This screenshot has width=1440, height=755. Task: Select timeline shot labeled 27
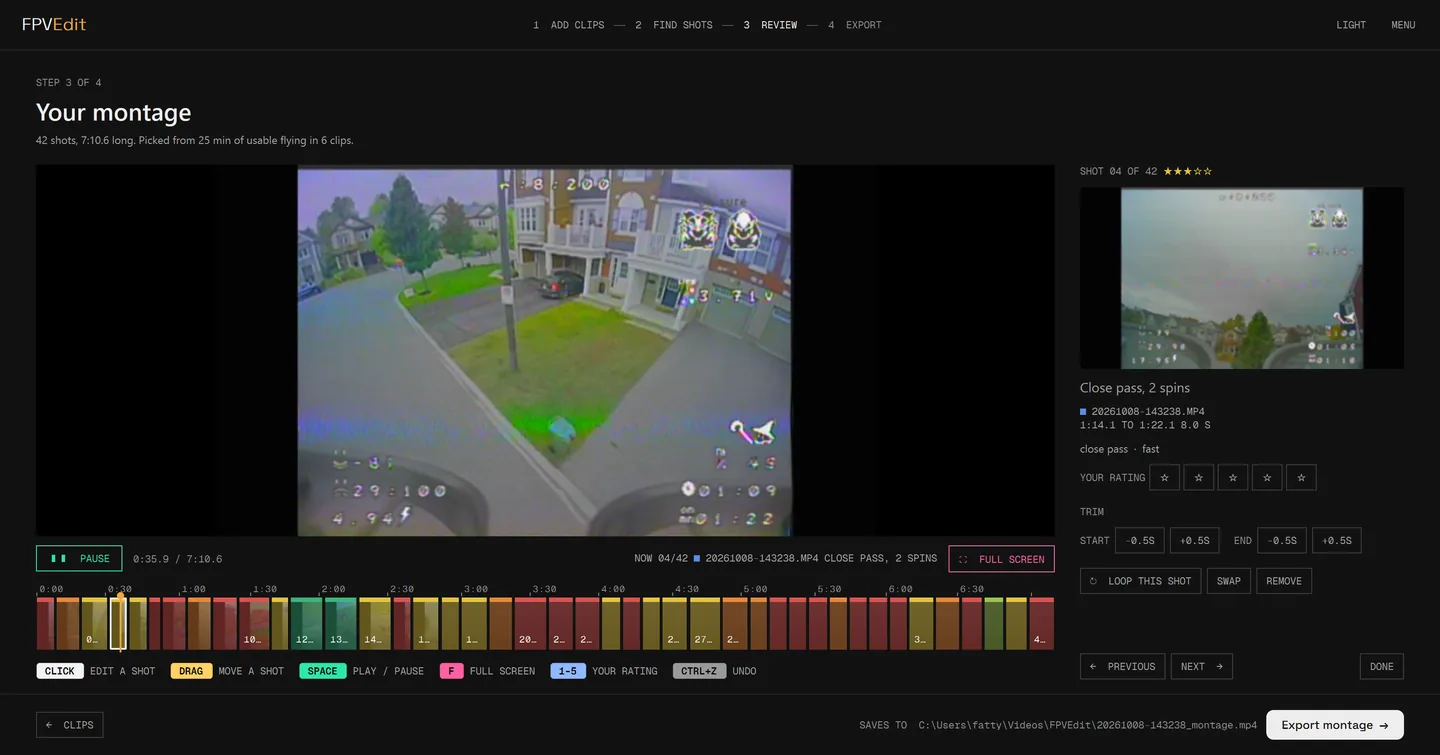[x=704, y=624]
